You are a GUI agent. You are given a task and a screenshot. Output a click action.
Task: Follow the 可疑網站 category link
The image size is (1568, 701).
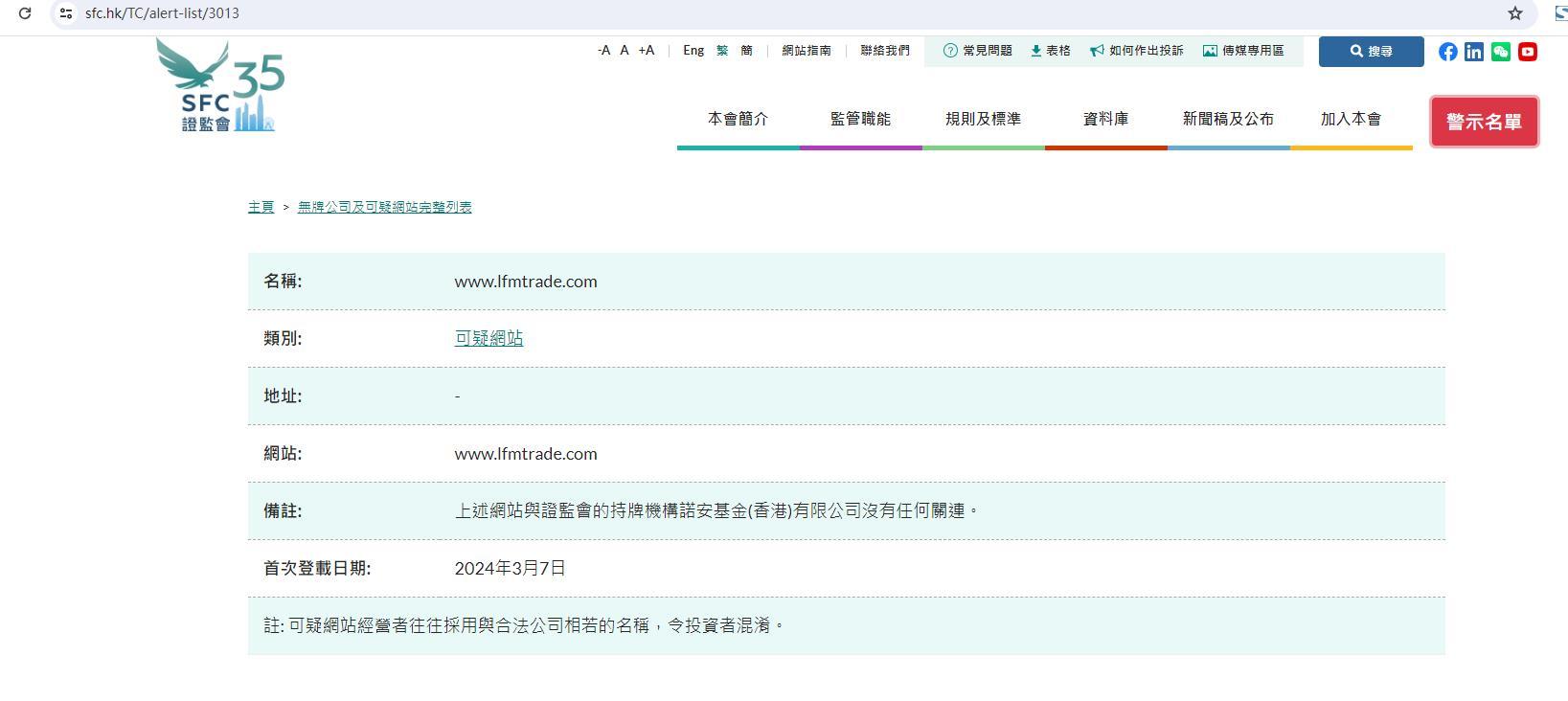tap(489, 338)
